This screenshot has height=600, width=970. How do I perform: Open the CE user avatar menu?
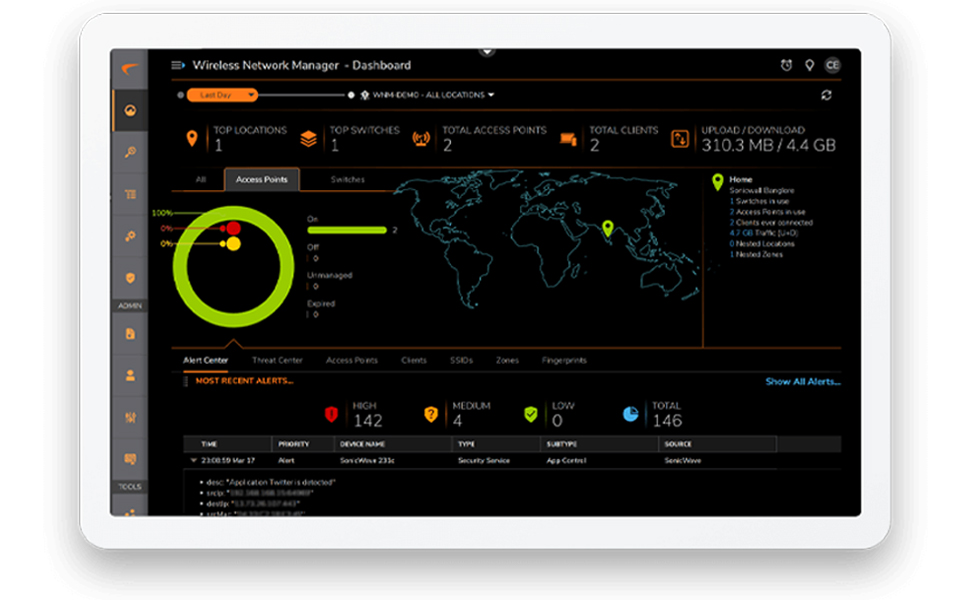pyautogui.click(x=833, y=65)
